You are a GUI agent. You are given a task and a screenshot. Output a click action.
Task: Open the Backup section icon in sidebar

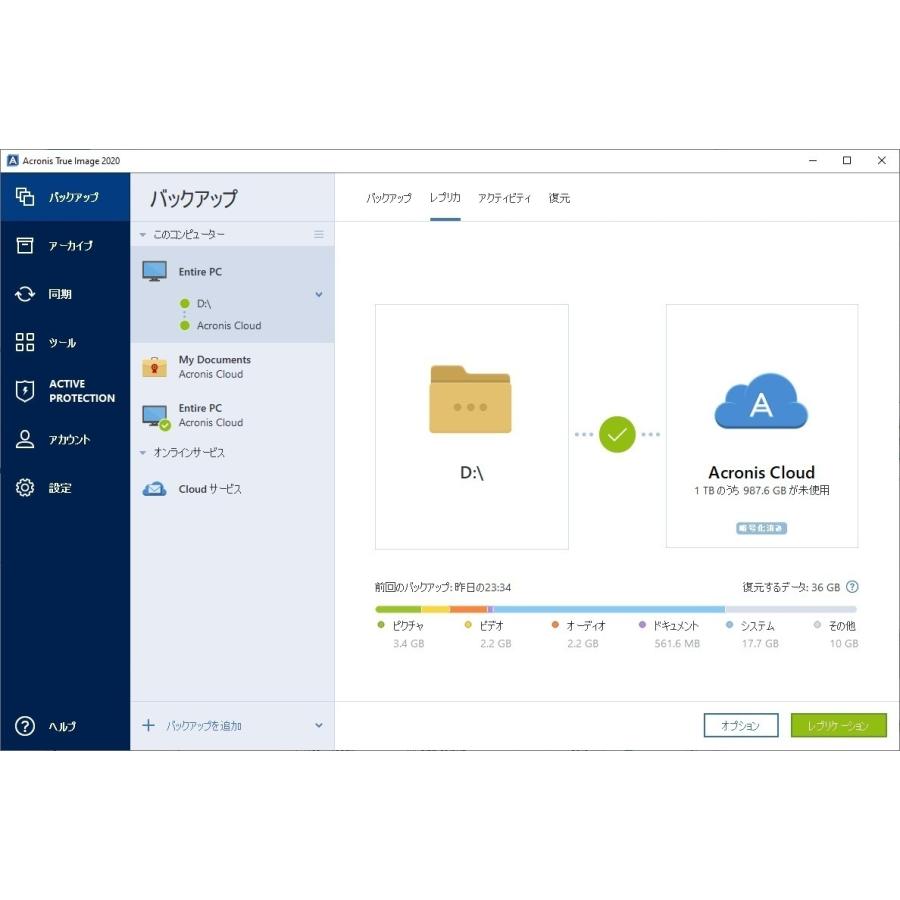pos(25,197)
